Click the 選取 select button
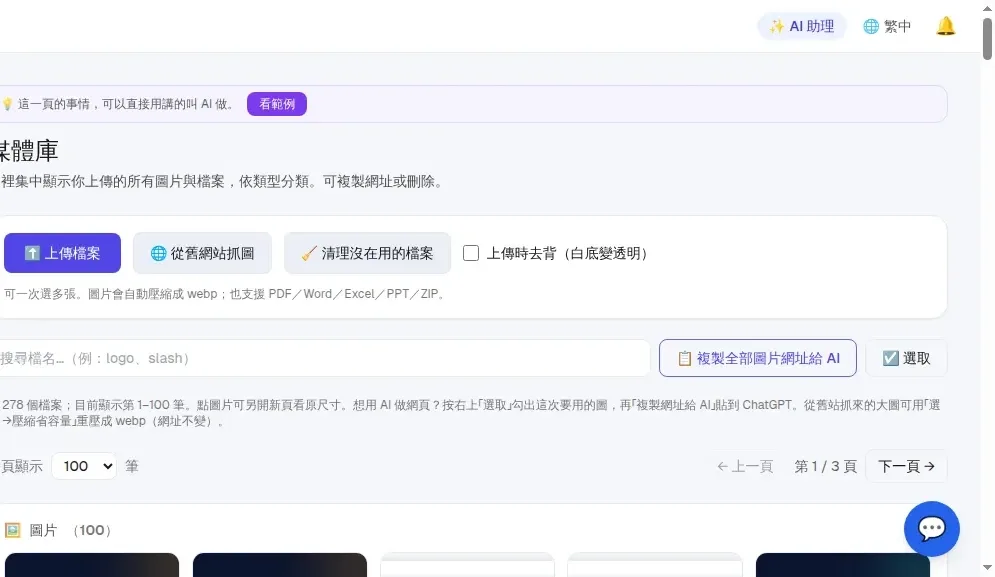 click(906, 358)
